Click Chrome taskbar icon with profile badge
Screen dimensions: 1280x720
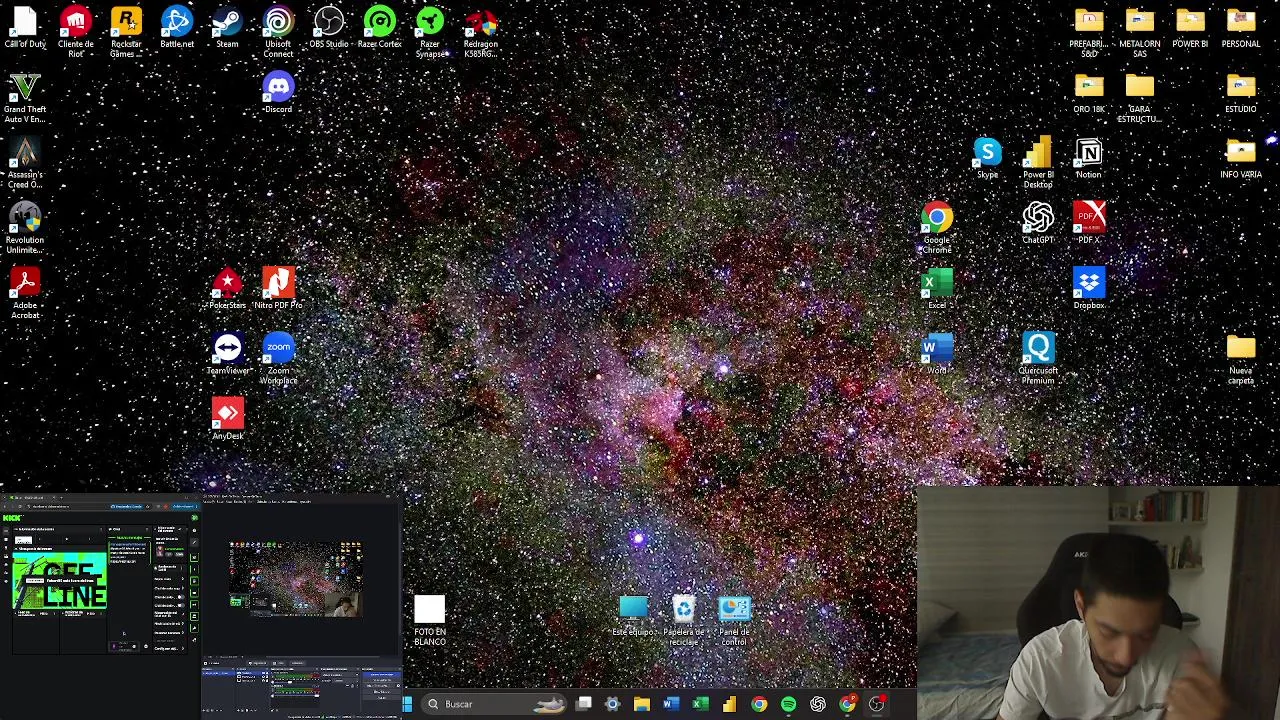(848, 704)
